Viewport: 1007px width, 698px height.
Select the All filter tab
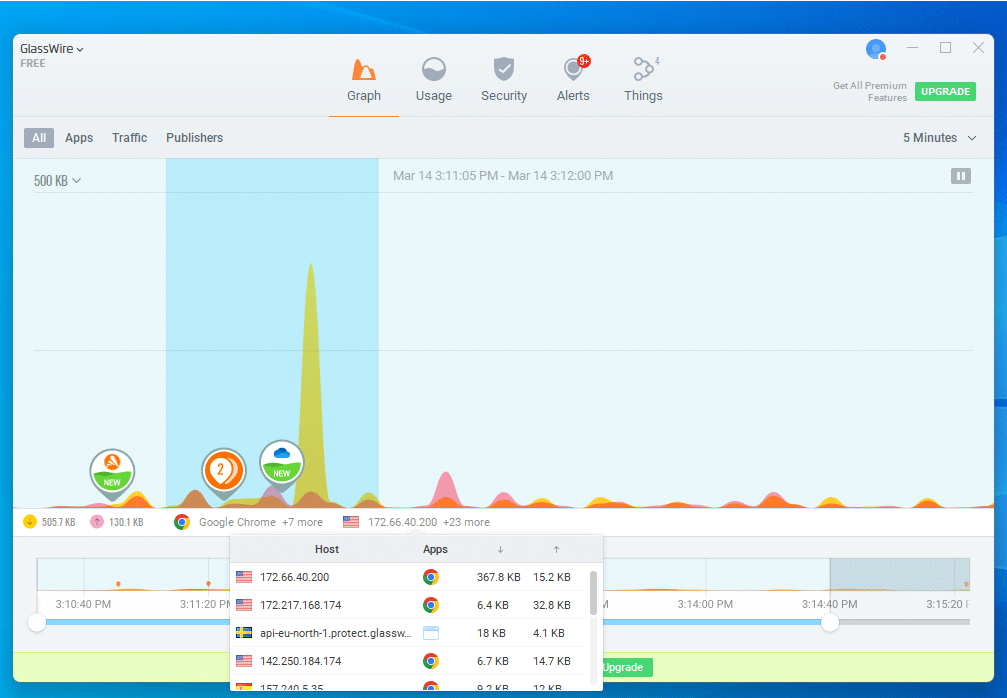tap(39, 138)
